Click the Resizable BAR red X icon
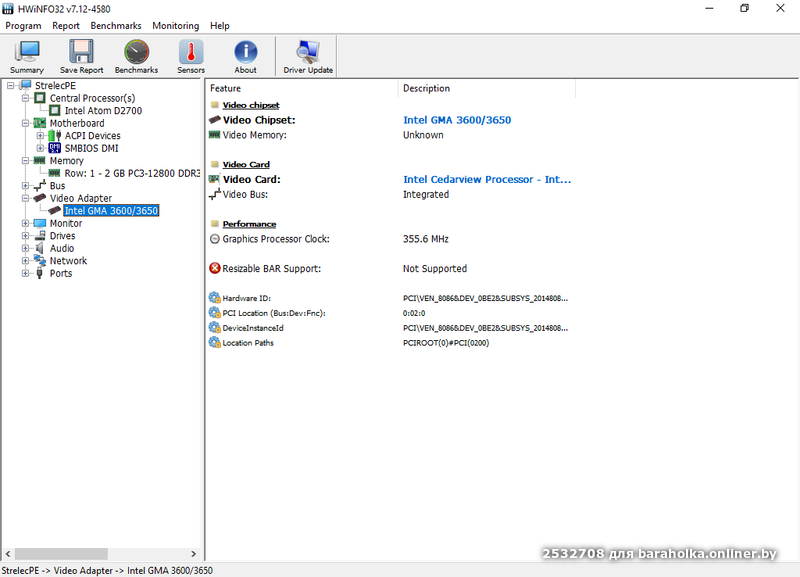Viewport: 800px width, 577px height. tap(215, 268)
